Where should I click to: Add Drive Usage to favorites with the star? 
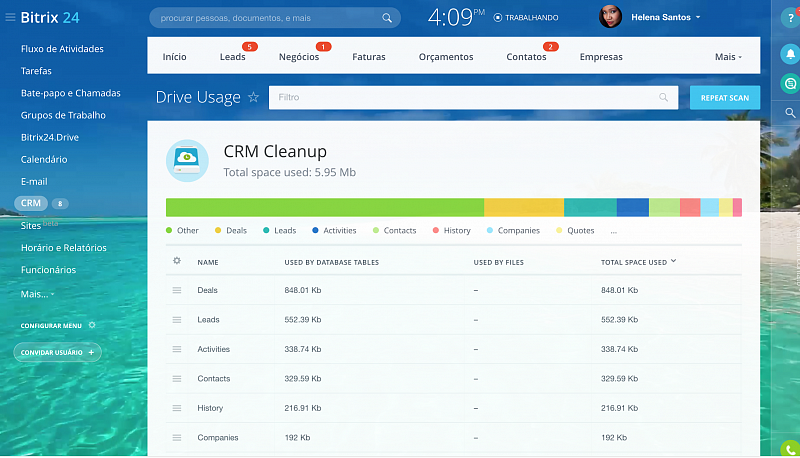tap(254, 97)
